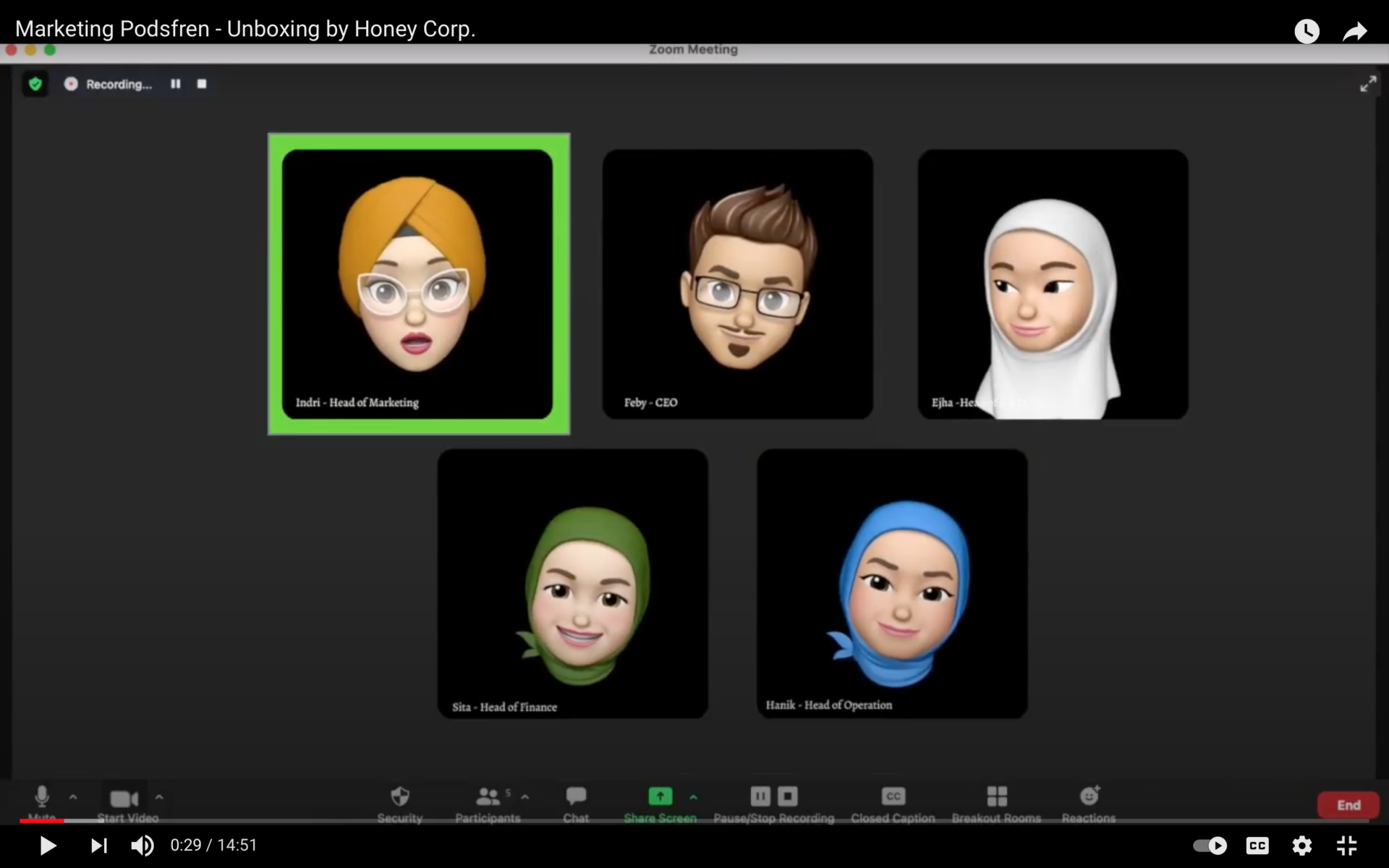
Task: Open the Reactions smiley icon
Action: click(1089, 796)
